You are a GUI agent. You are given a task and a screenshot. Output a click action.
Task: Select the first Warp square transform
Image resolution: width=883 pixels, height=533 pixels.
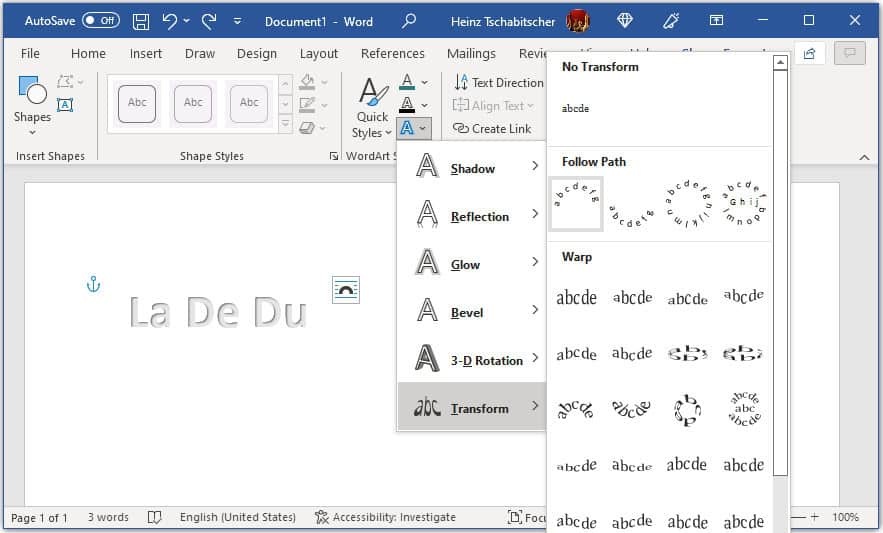(576, 297)
